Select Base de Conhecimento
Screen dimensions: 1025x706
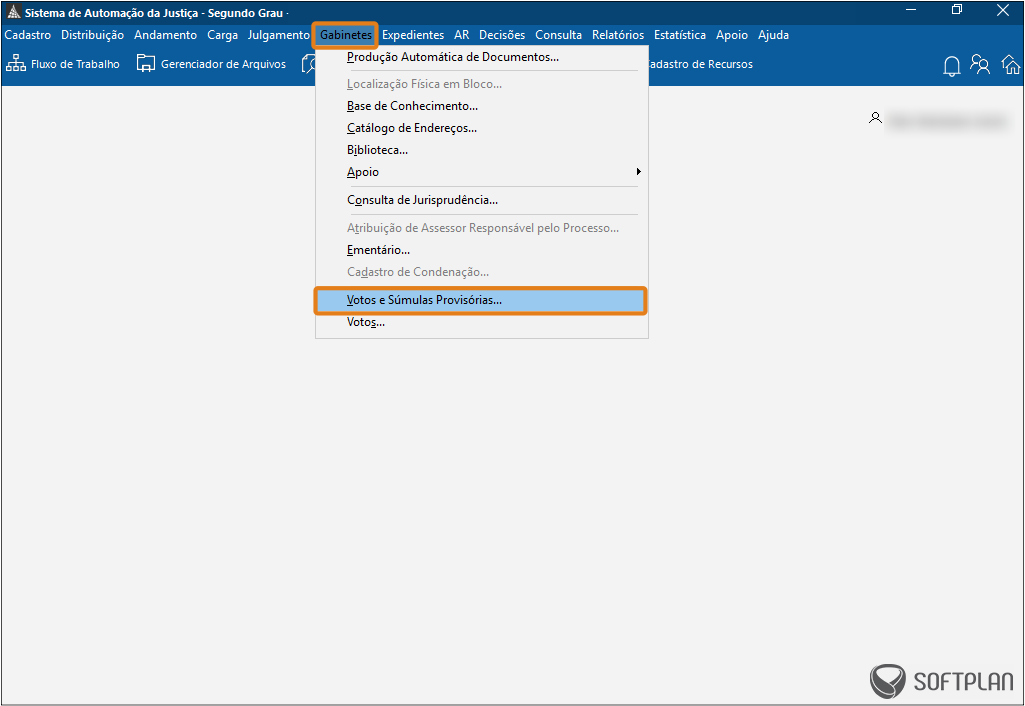coord(482,106)
